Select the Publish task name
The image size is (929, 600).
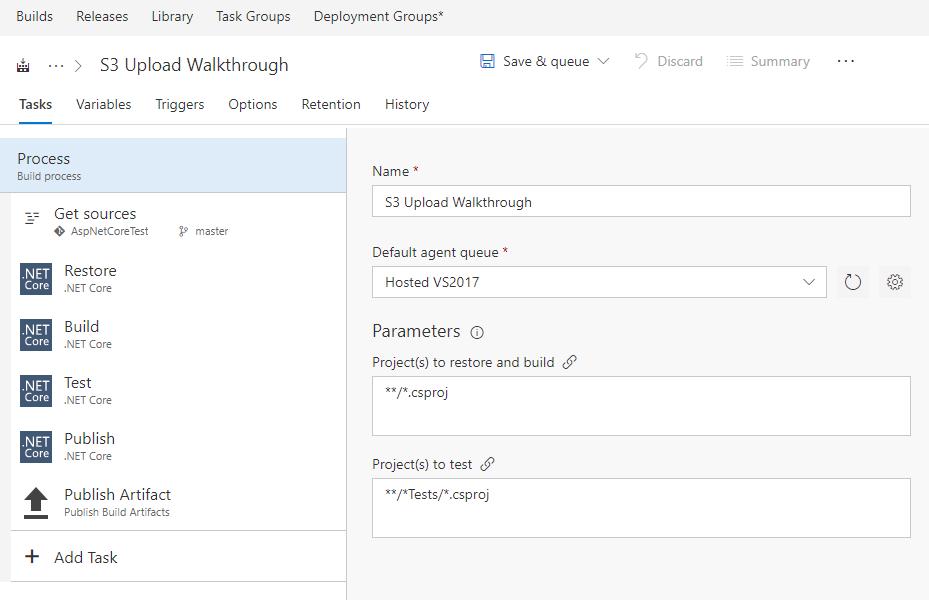(89, 438)
